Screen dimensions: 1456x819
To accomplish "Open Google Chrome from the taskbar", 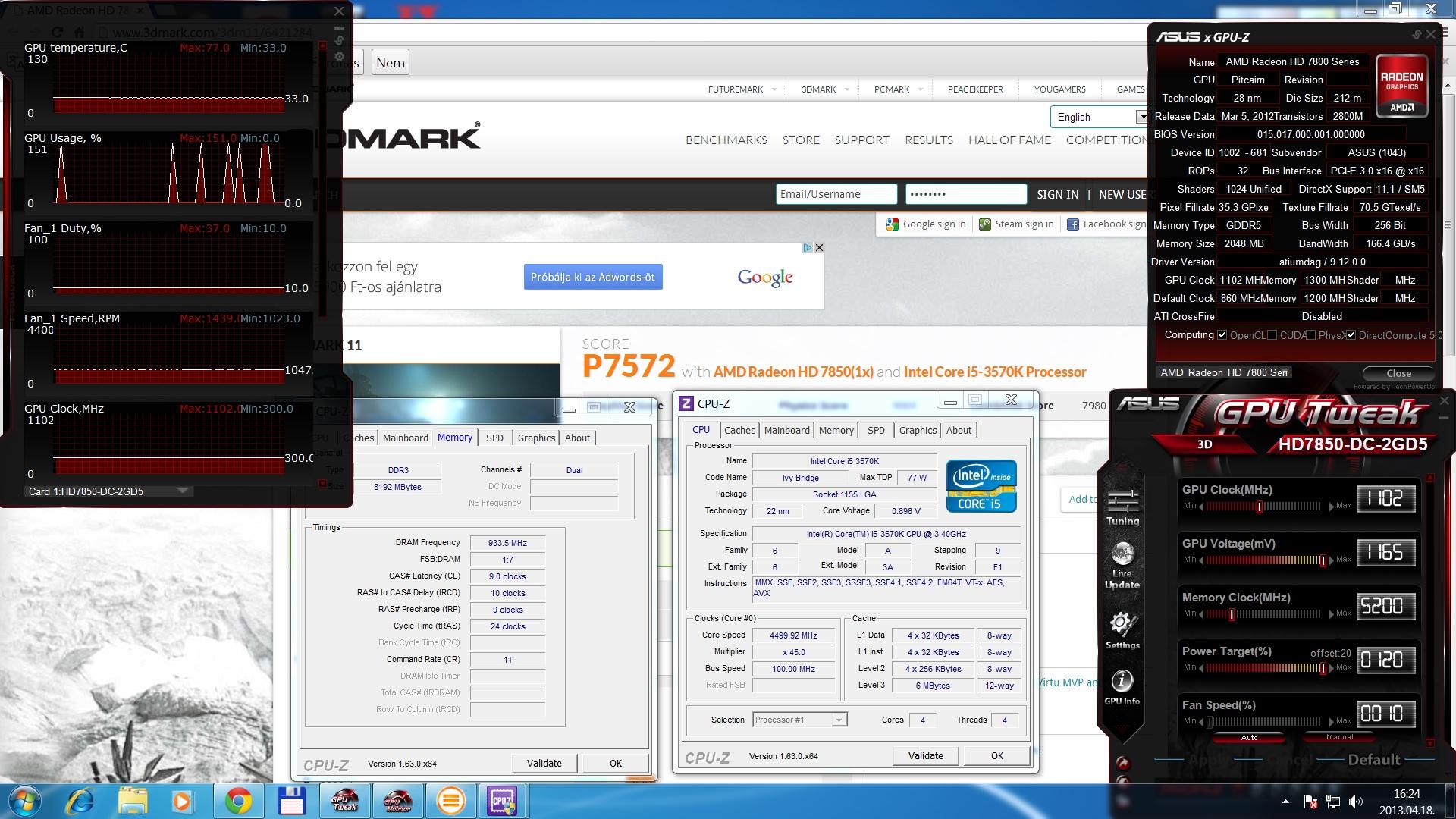I will click(238, 801).
